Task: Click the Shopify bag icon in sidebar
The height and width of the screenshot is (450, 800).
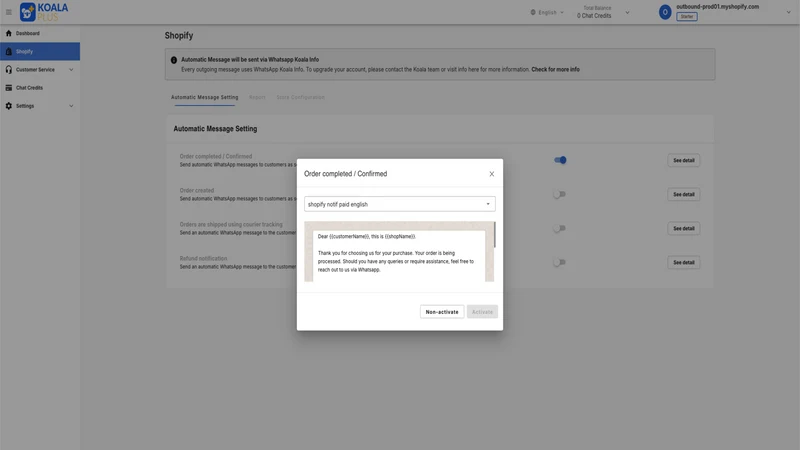Action: [9, 52]
